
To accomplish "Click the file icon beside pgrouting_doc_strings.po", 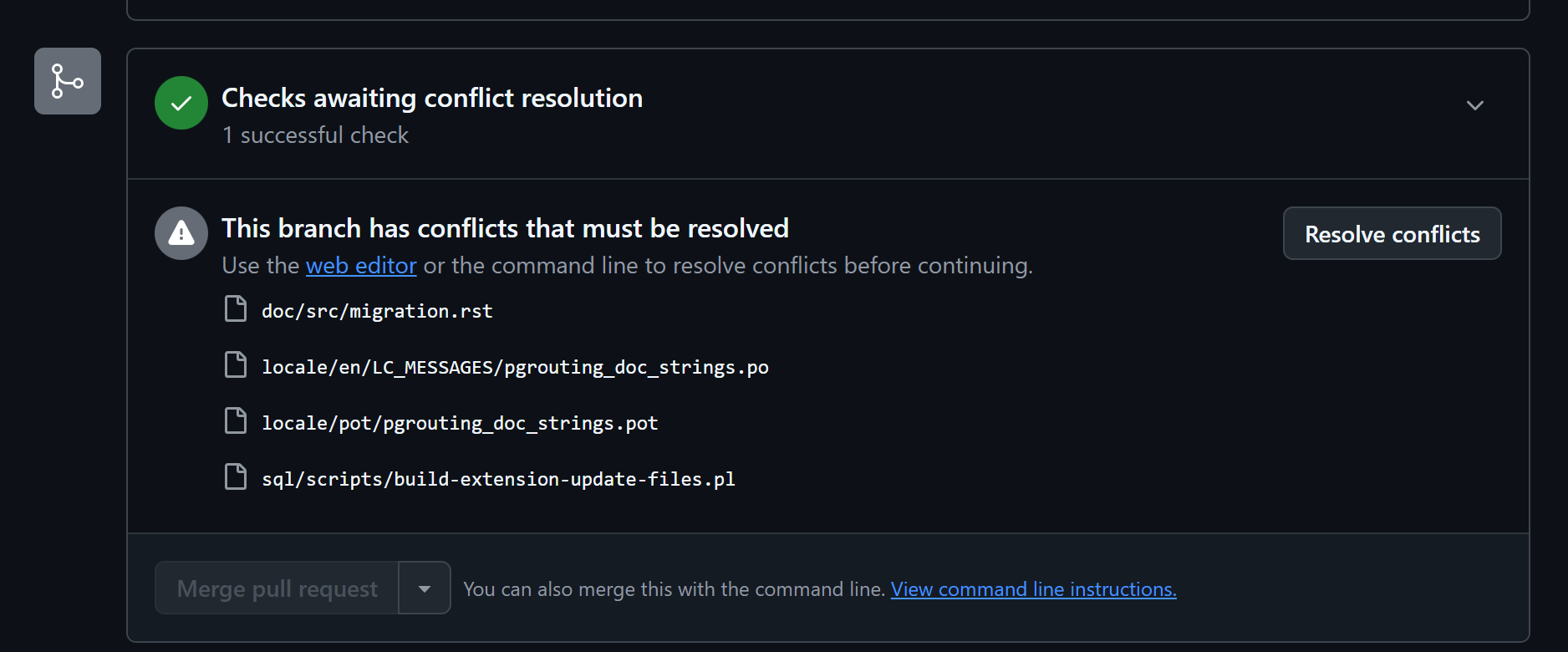I will pyautogui.click(x=236, y=364).
